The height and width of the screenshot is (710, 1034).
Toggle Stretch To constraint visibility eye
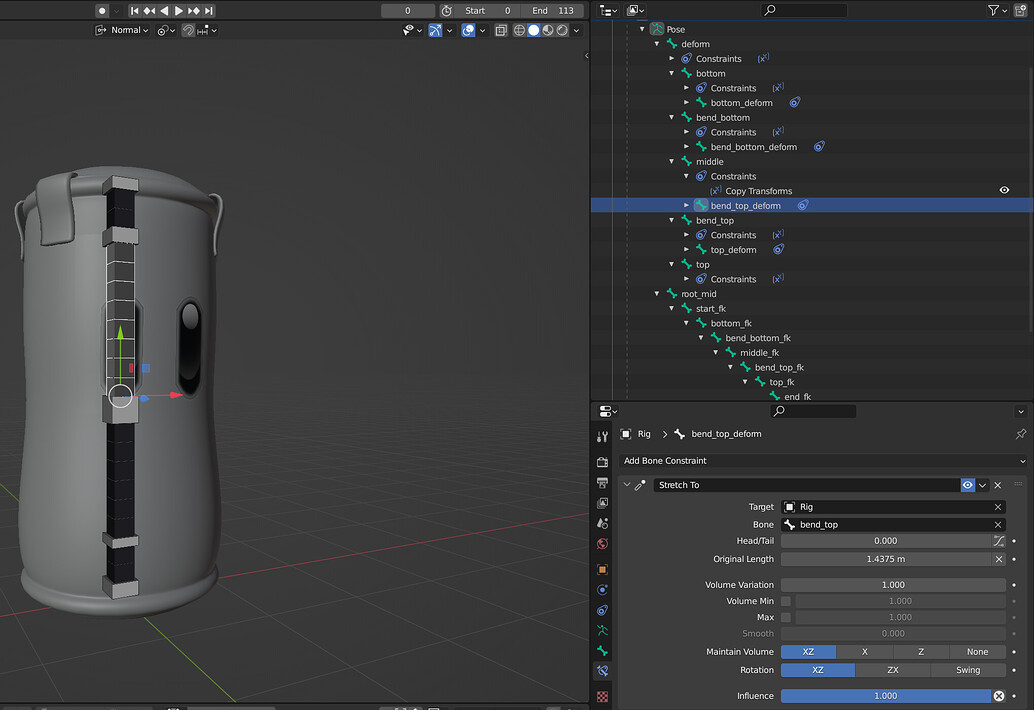967,485
